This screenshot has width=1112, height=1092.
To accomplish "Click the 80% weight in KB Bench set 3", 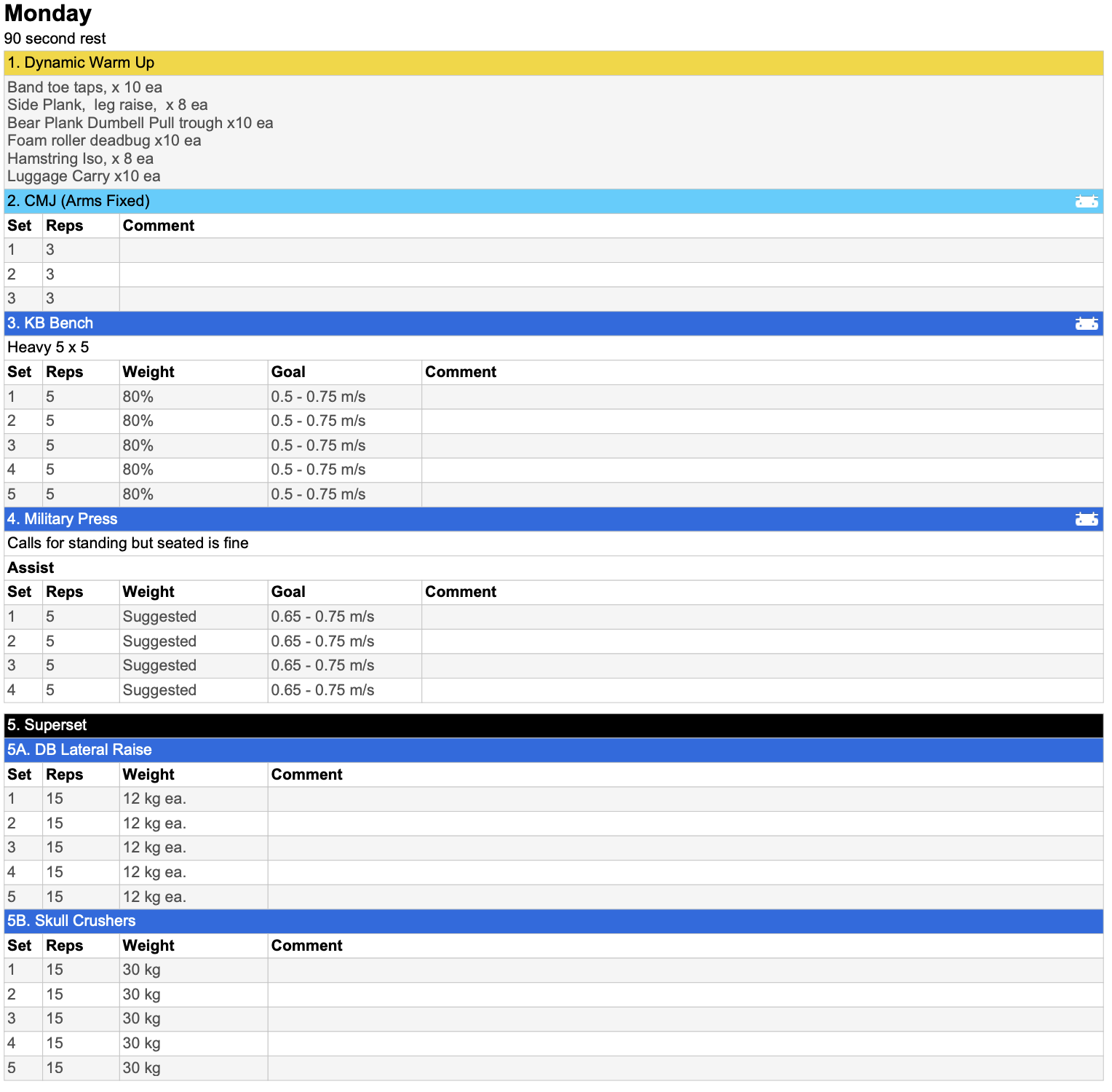I will (x=138, y=446).
